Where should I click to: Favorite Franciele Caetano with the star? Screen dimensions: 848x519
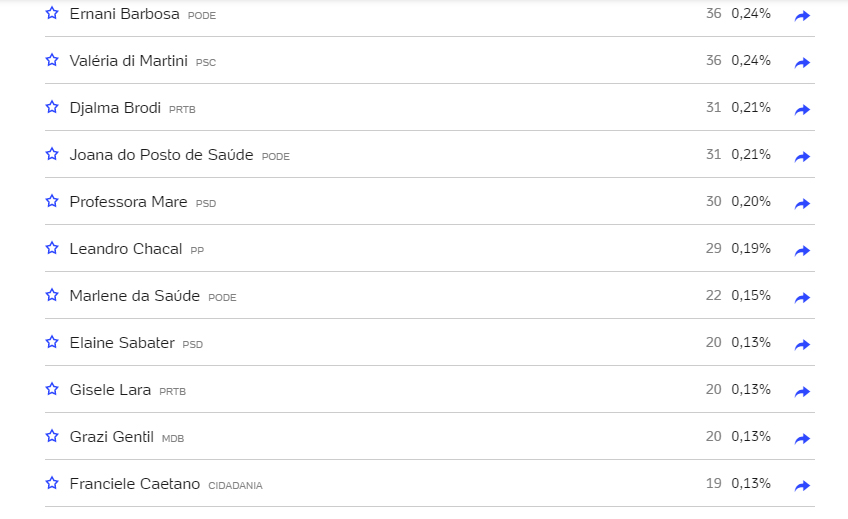coord(52,483)
